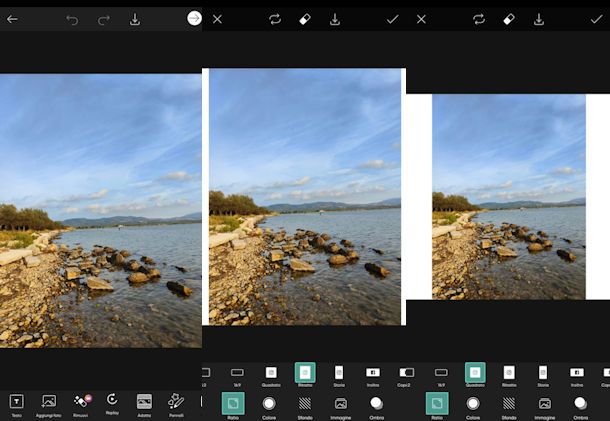The height and width of the screenshot is (421, 610).
Task: Choose the 16:9 ratio in the right screen
Action: [441, 375]
